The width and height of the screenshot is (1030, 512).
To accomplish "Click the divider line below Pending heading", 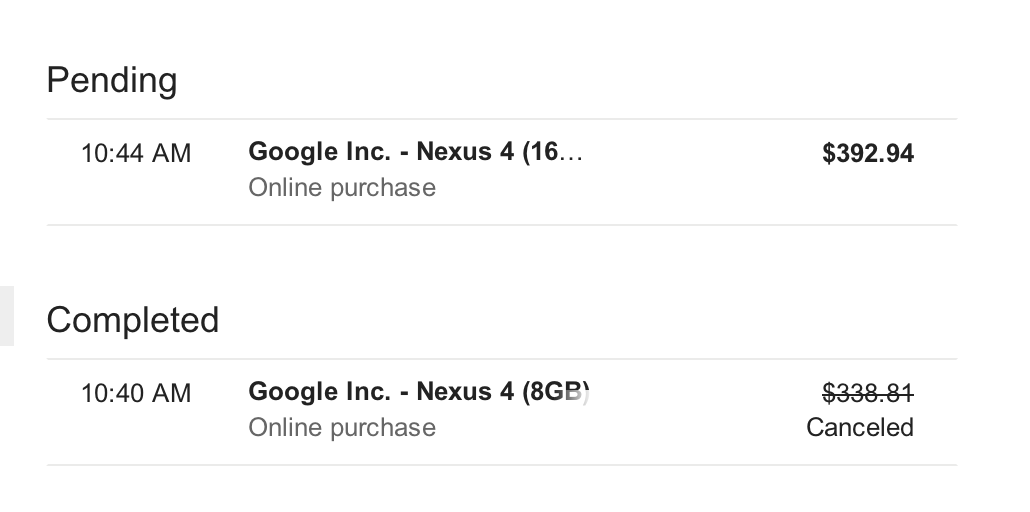I will pos(500,119).
